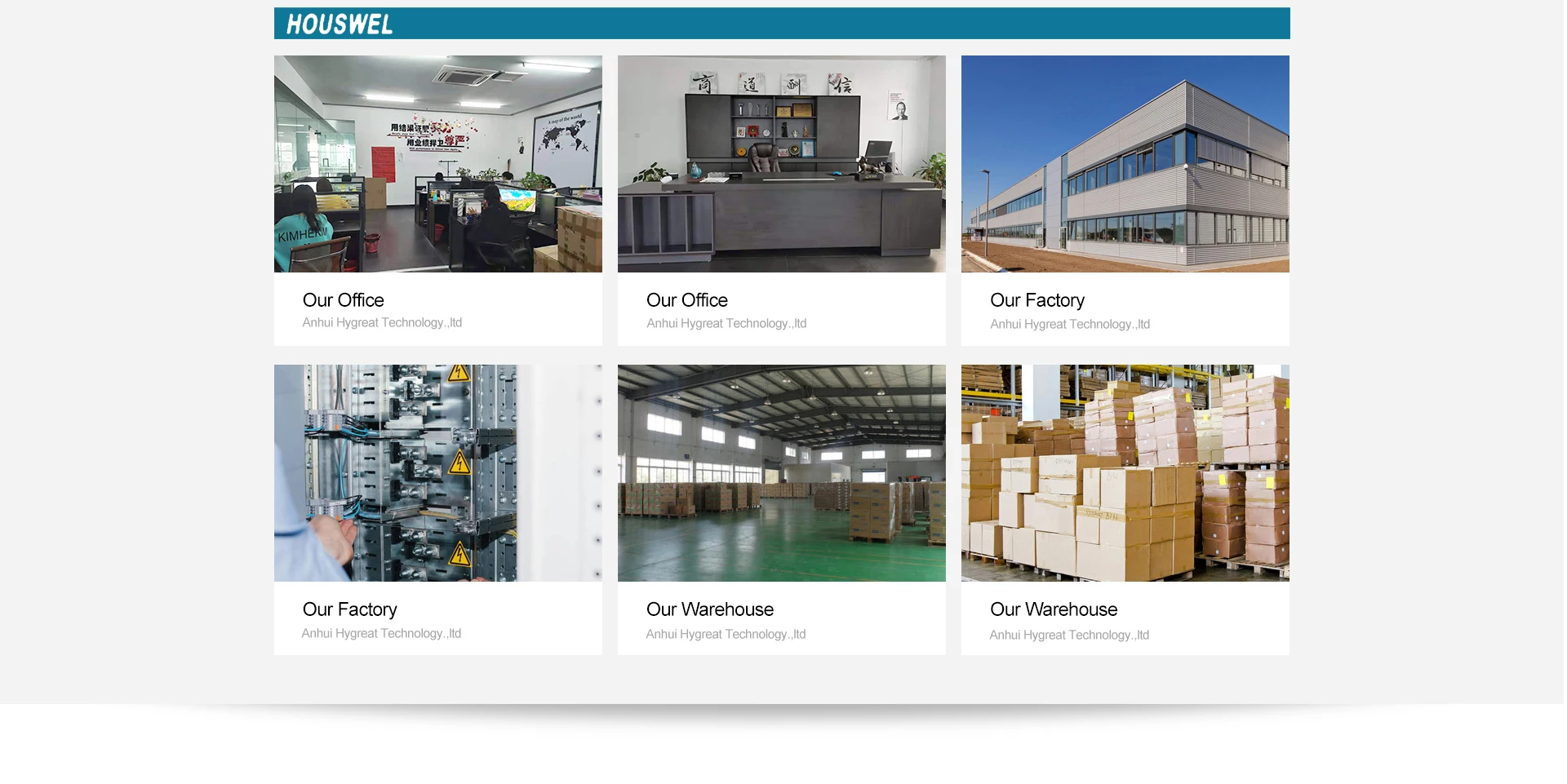Open the green-floor warehouse photo

(x=782, y=473)
